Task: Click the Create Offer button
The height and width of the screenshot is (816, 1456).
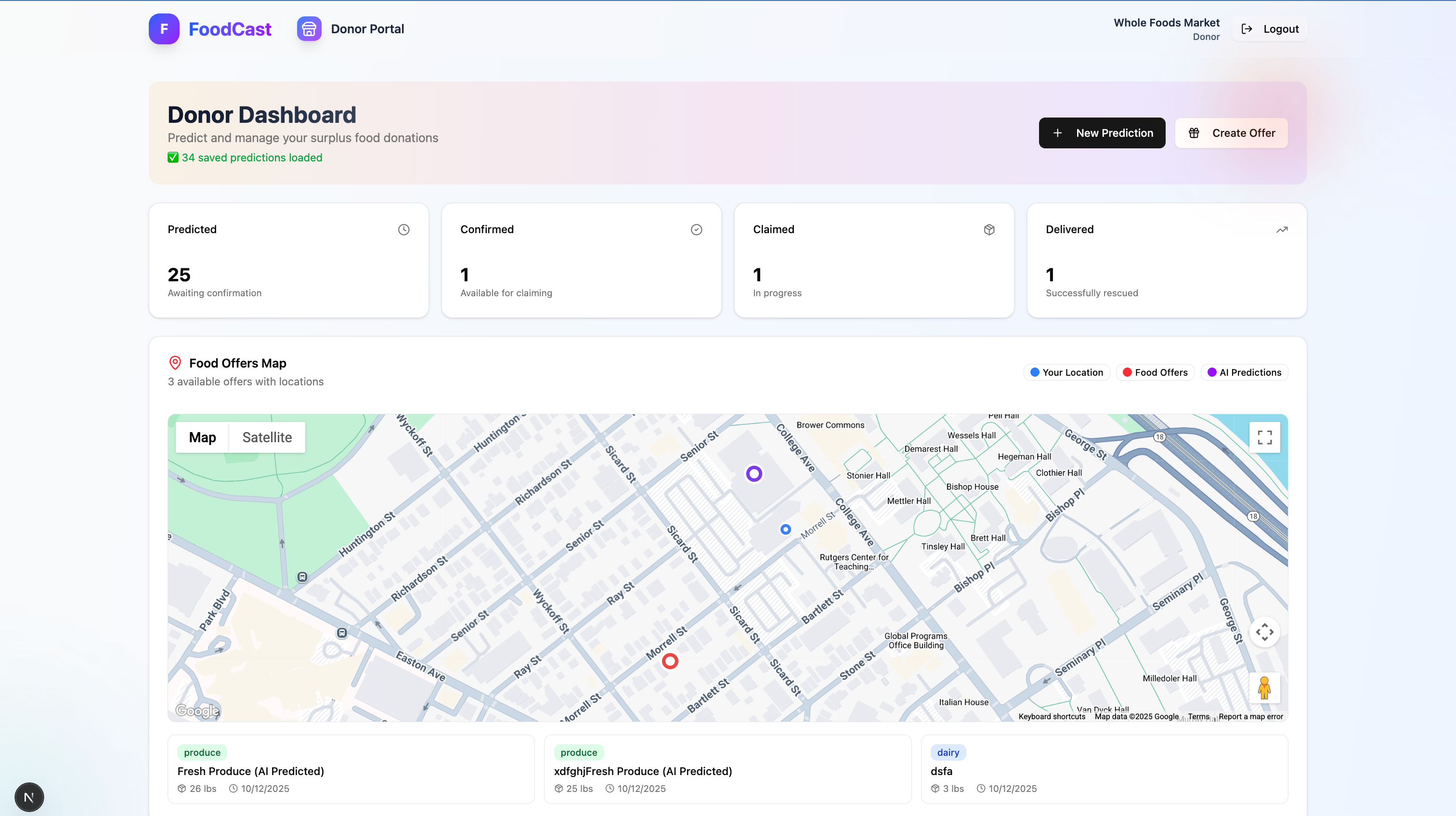Action: (1231, 133)
